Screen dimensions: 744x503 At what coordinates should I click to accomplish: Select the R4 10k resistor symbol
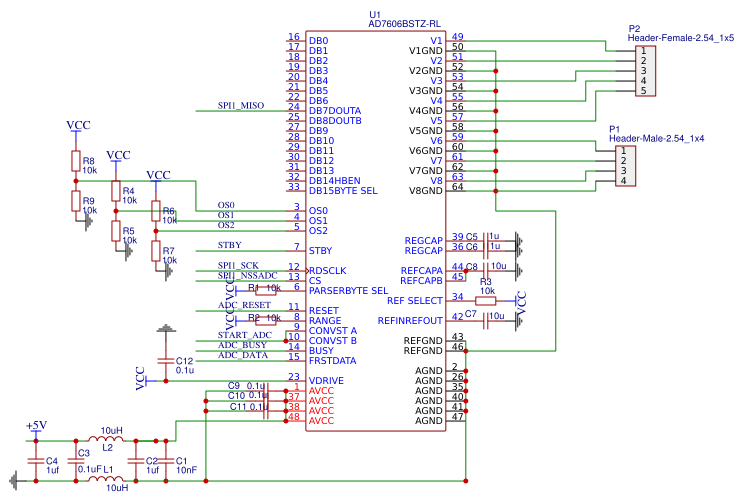(x=116, y=191)
